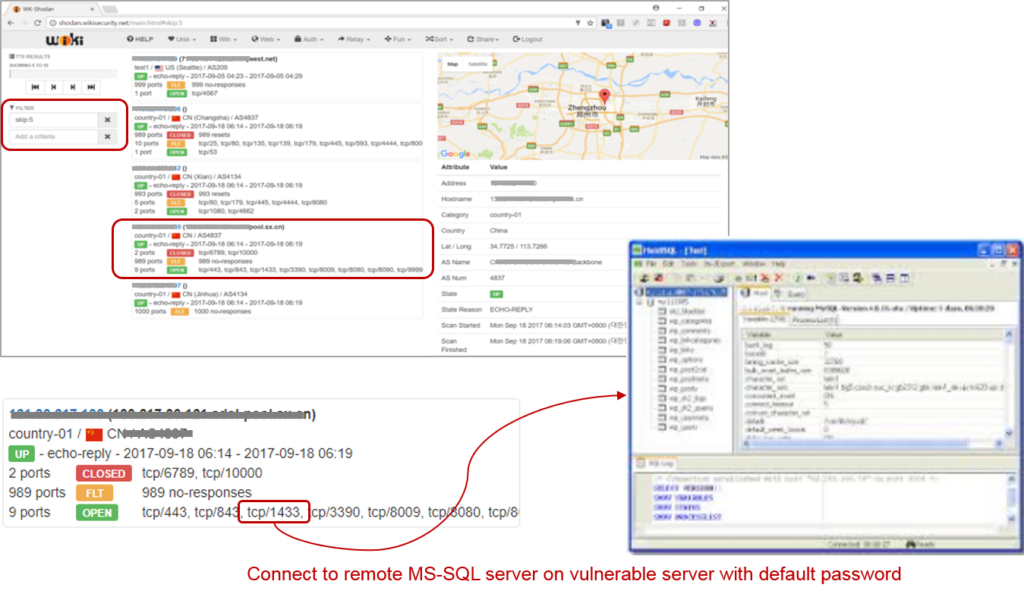
Task: Open the Share dropdown menu
Action: tap(482, 40)
